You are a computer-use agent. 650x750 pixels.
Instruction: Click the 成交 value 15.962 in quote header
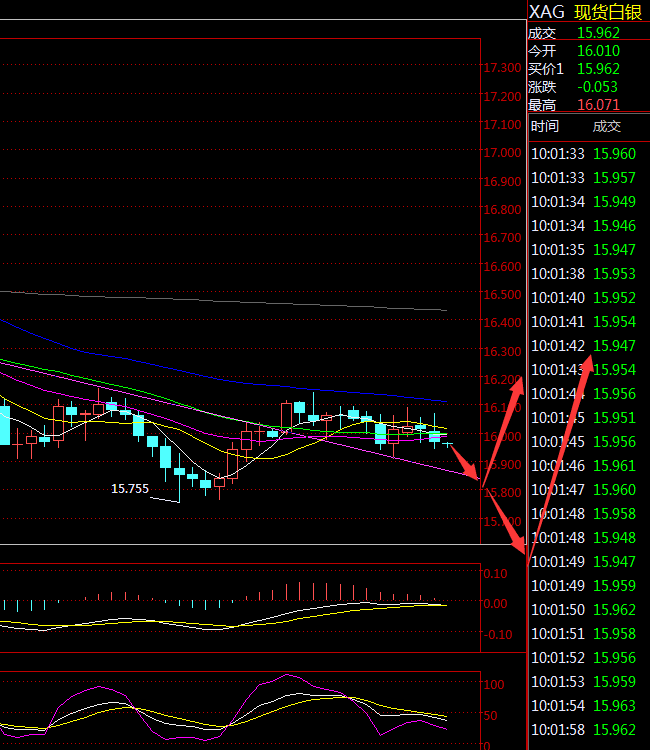[x=598, y=33]
